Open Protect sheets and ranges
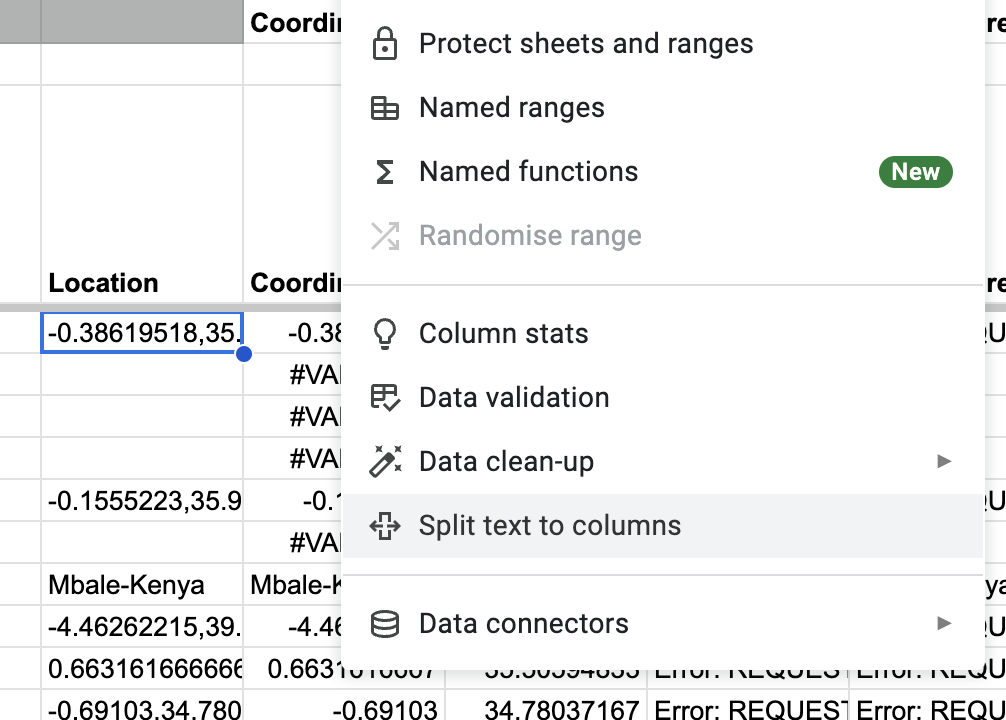This screenshot has width=1006, height=720. pyautogui.click(x=663, y=44)
